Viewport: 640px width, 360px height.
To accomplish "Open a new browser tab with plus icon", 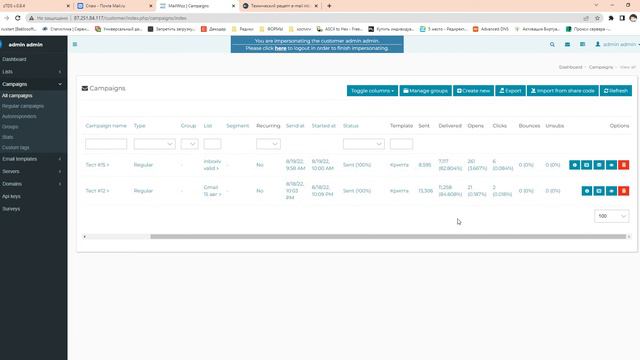I will pyautogui.click(x=329, y=6).
